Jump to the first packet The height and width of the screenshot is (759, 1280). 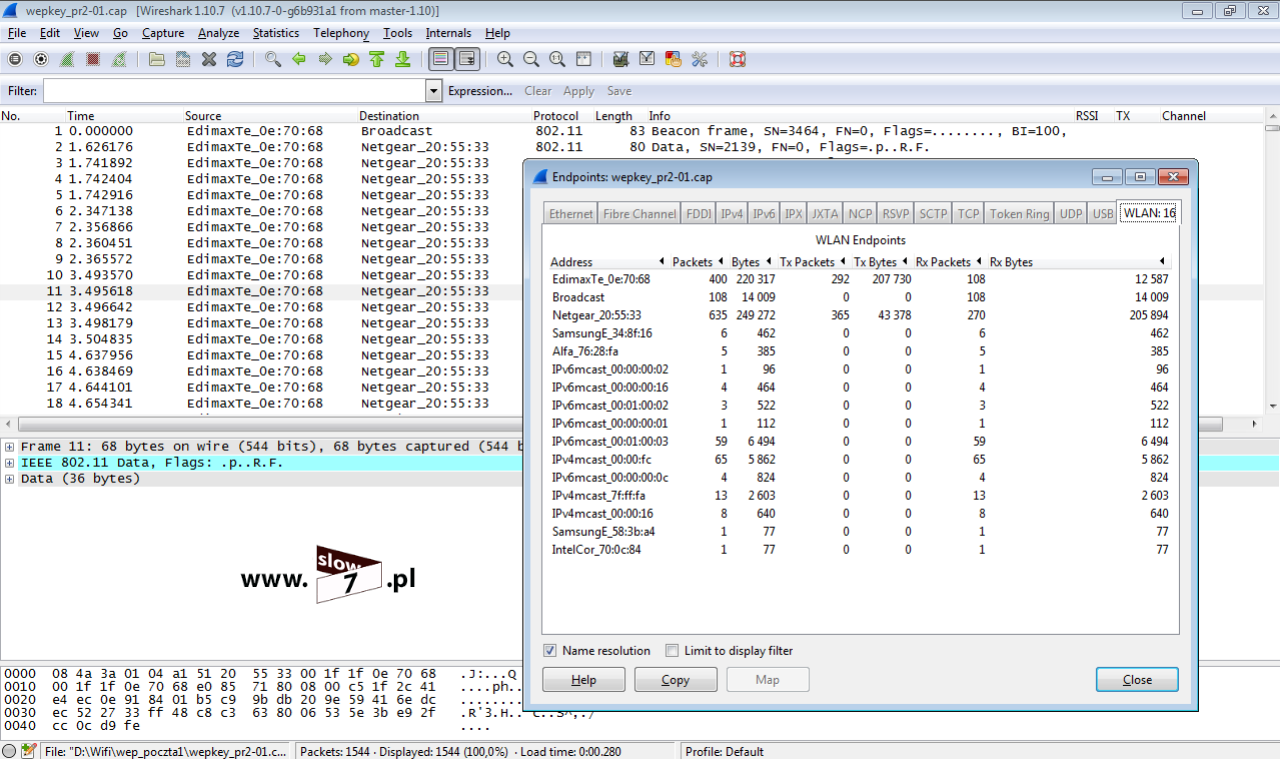[377, 59]
